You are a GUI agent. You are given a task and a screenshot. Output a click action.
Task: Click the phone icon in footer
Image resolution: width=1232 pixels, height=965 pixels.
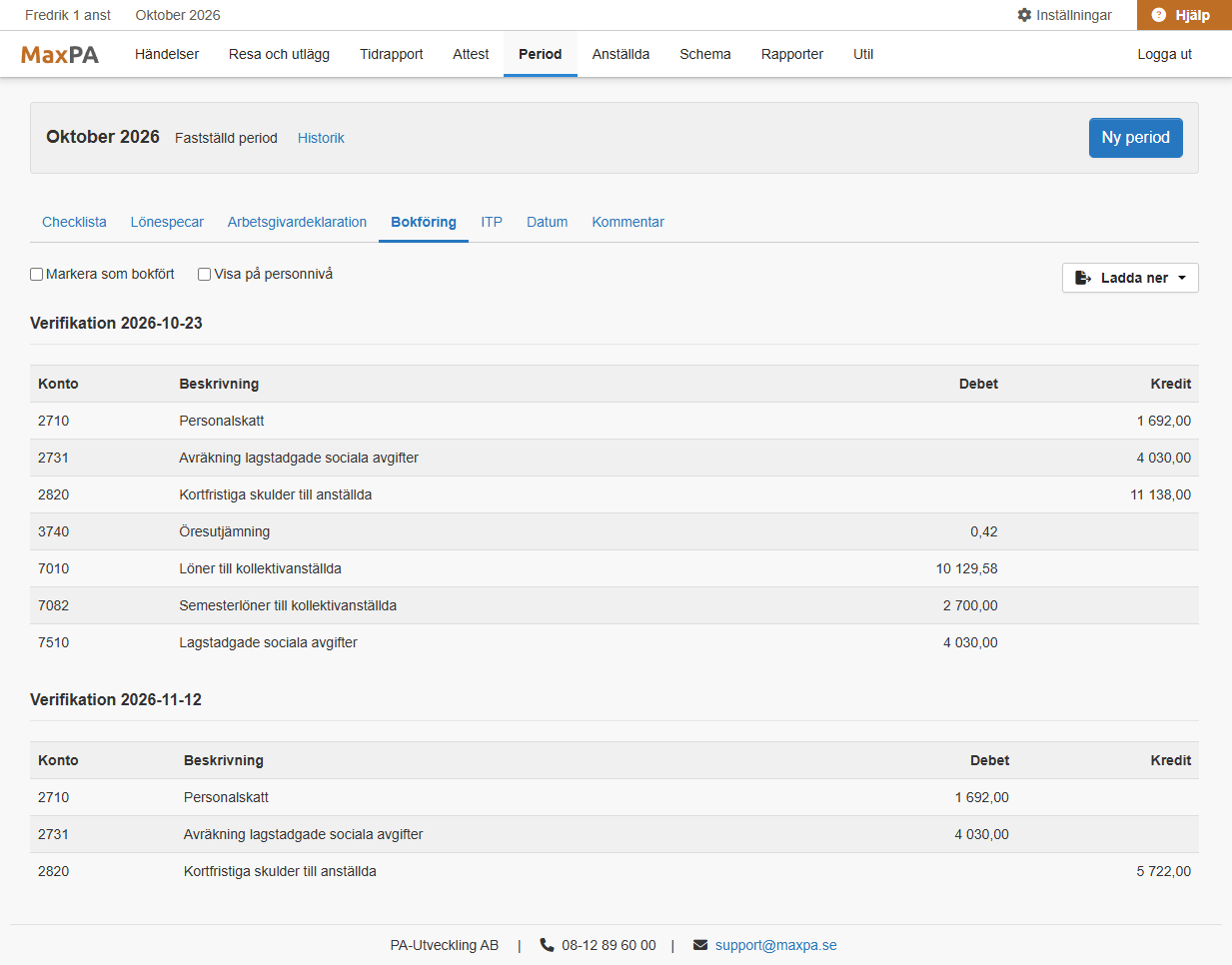tap(547, 945)
